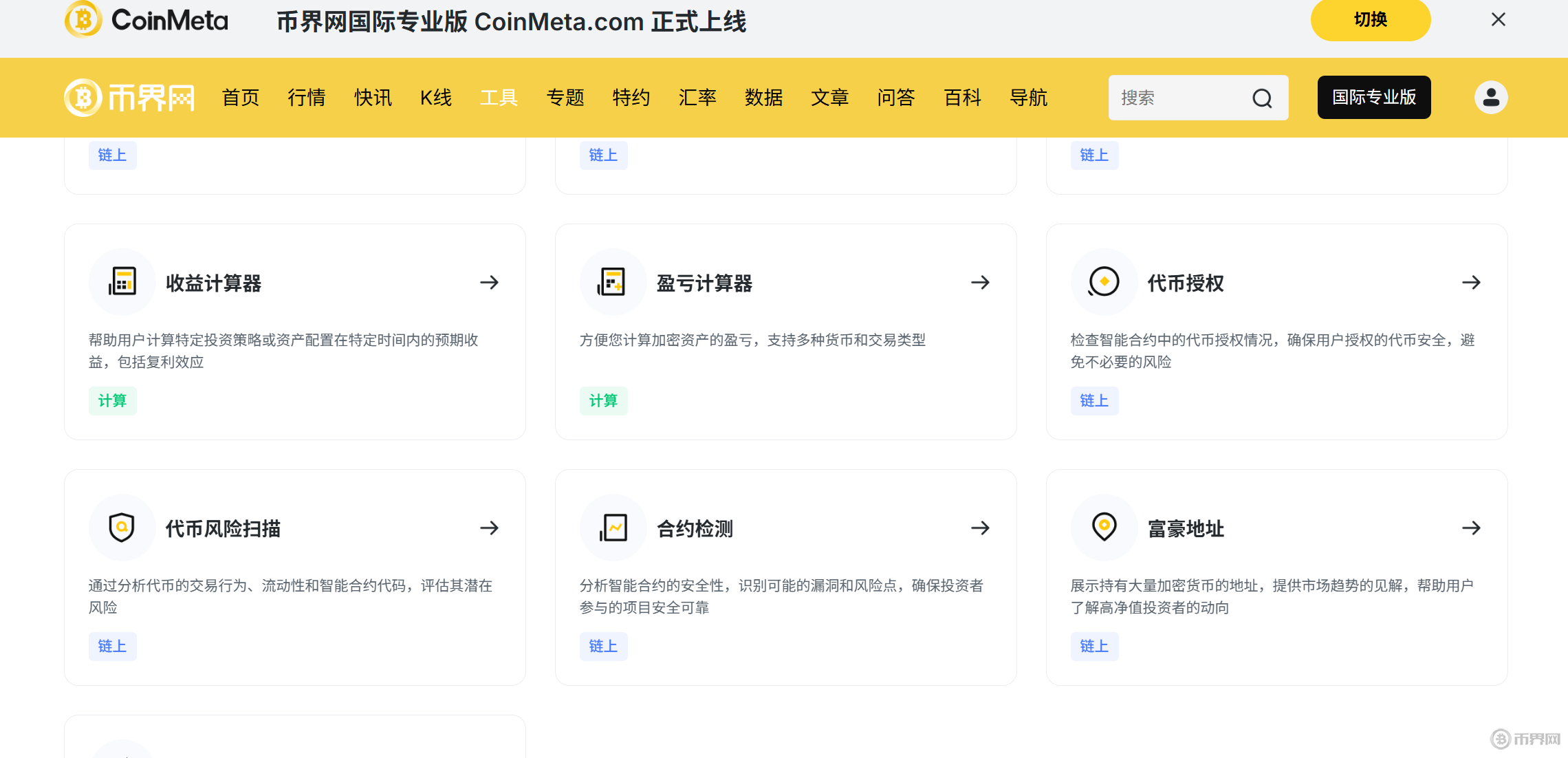Open the 问答 navigation item
The image size is (1568, 758).
pyautogui.click(x=896, y=98)
